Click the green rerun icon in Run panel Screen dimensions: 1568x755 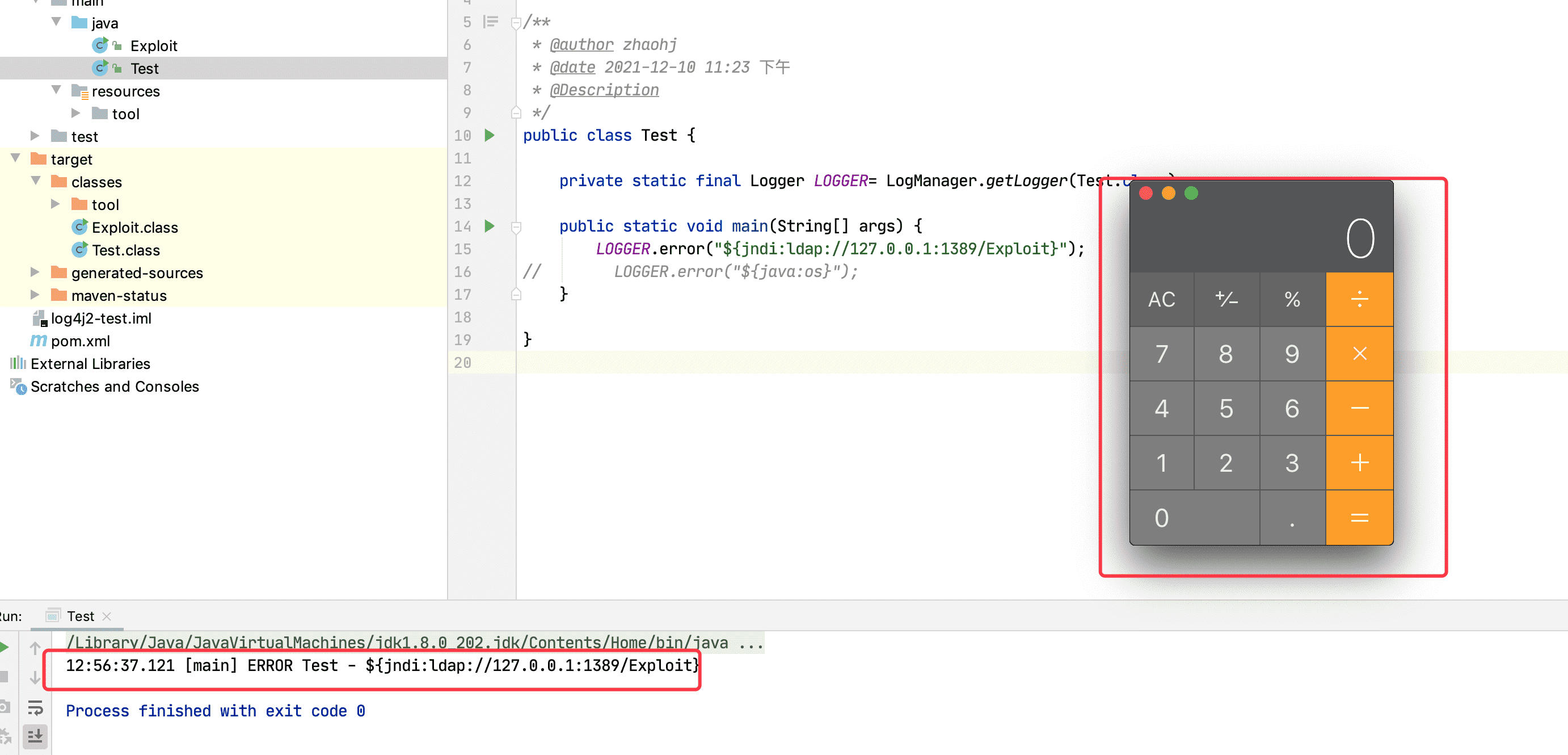[3, 647]
